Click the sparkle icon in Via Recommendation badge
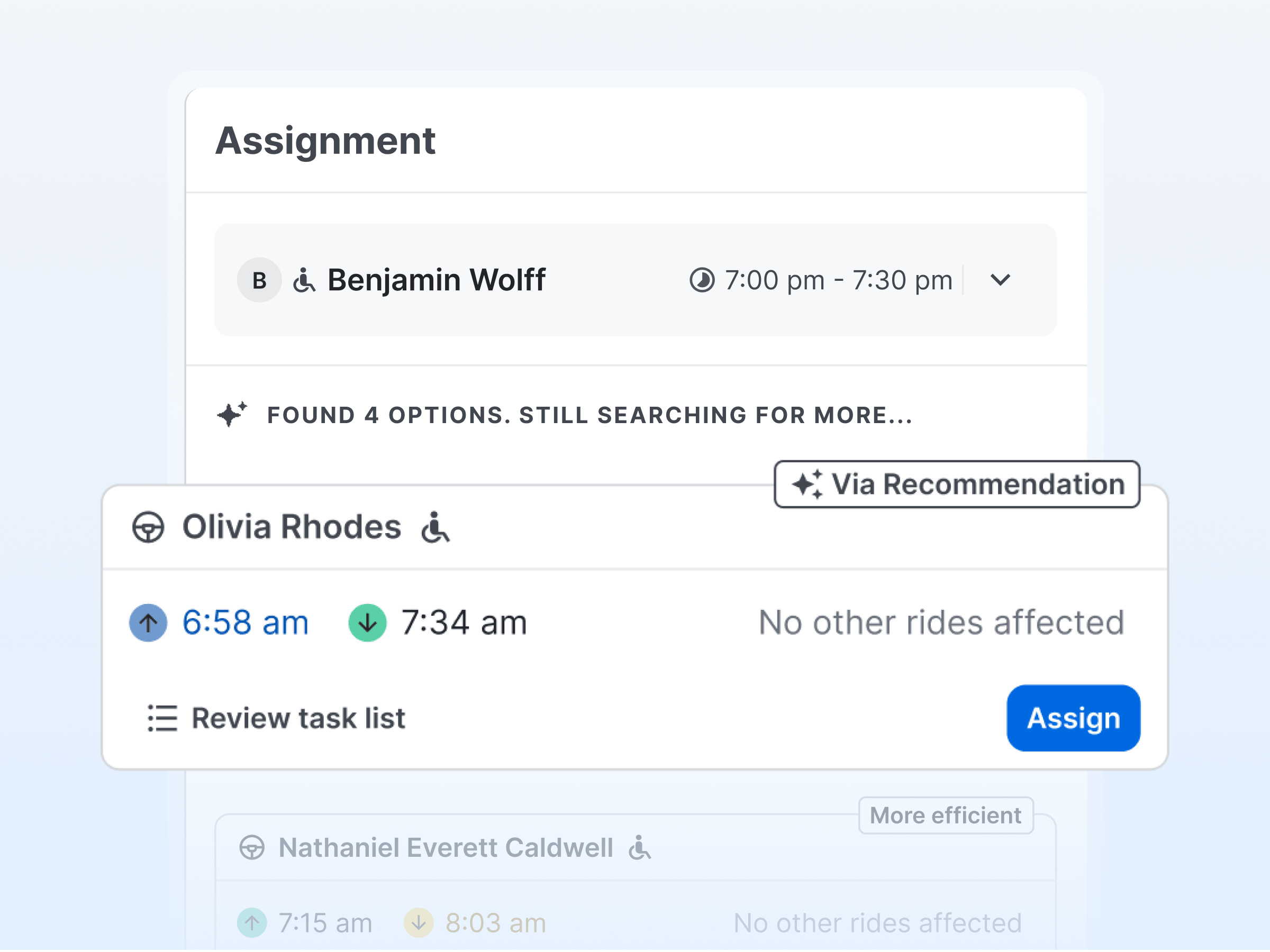Screen dimensions: 1270x952 pos(807,484)
